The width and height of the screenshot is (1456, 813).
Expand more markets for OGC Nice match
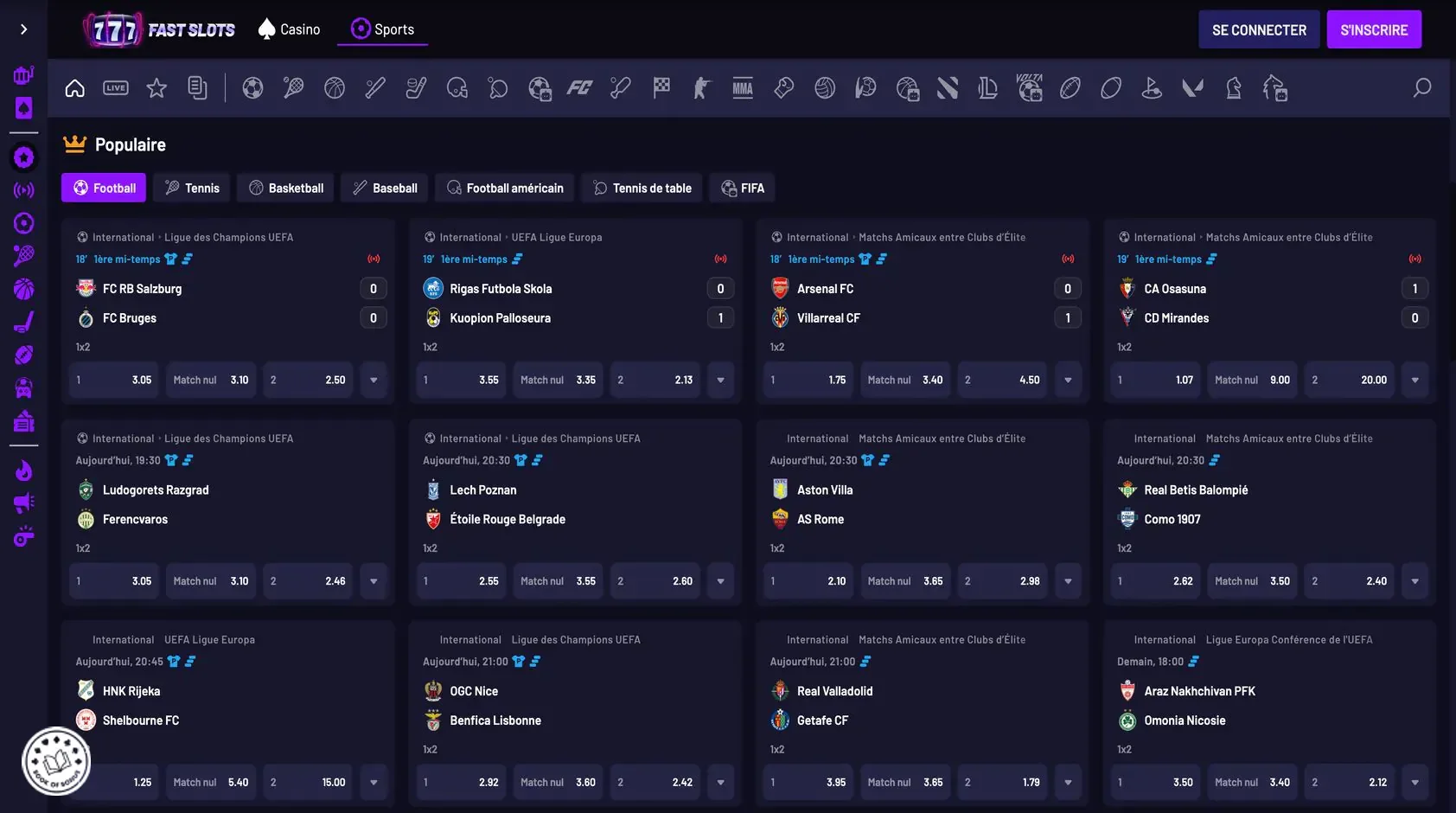[720, 783]
